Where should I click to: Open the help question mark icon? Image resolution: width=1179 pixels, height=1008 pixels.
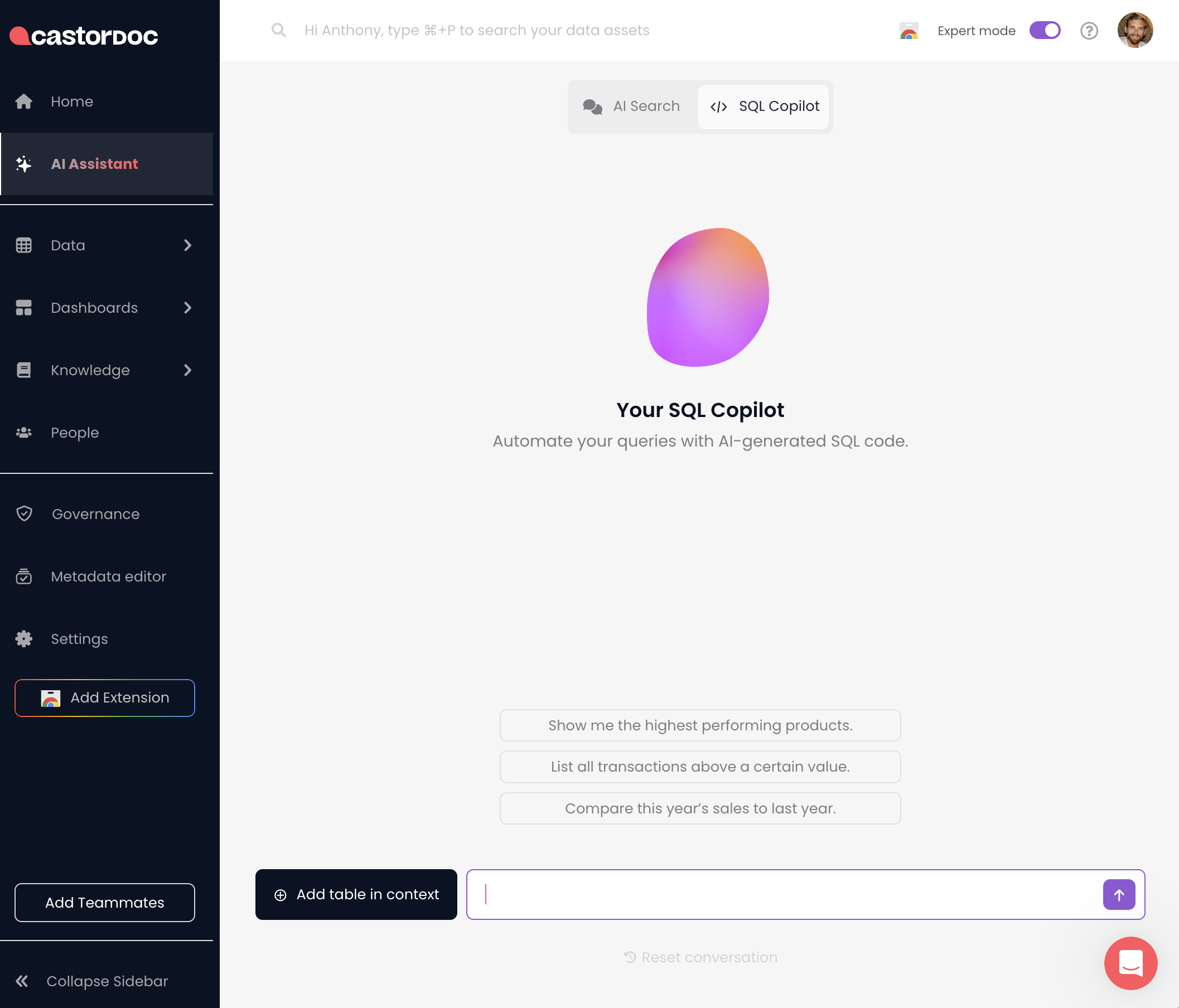point(1089,31)
